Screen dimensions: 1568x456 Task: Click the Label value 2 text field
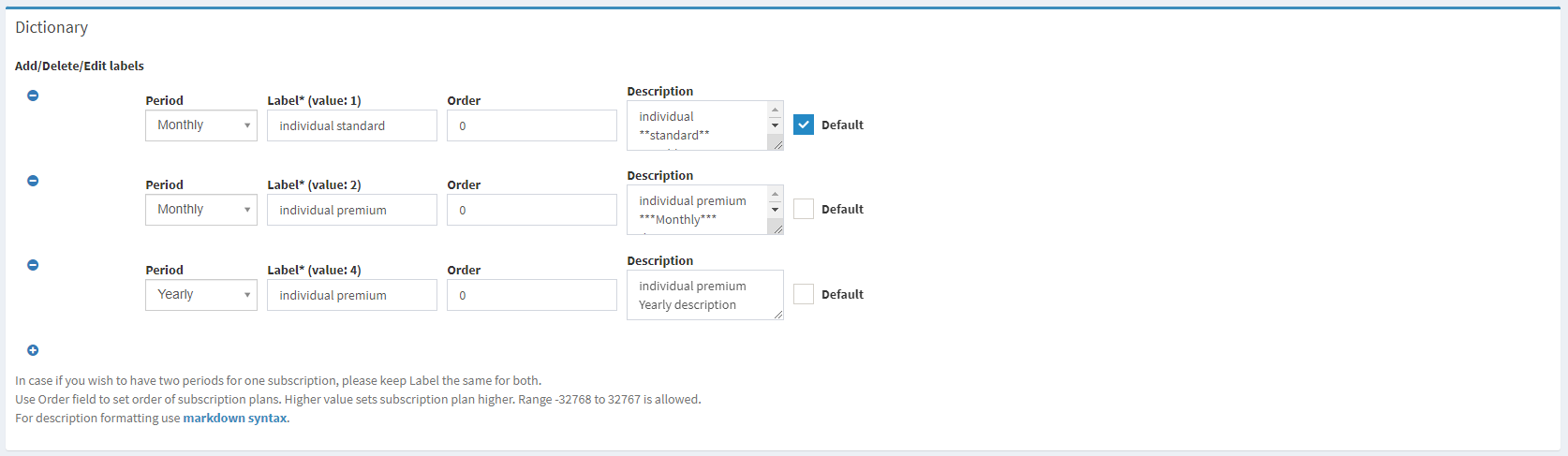[x=351, y=210]
